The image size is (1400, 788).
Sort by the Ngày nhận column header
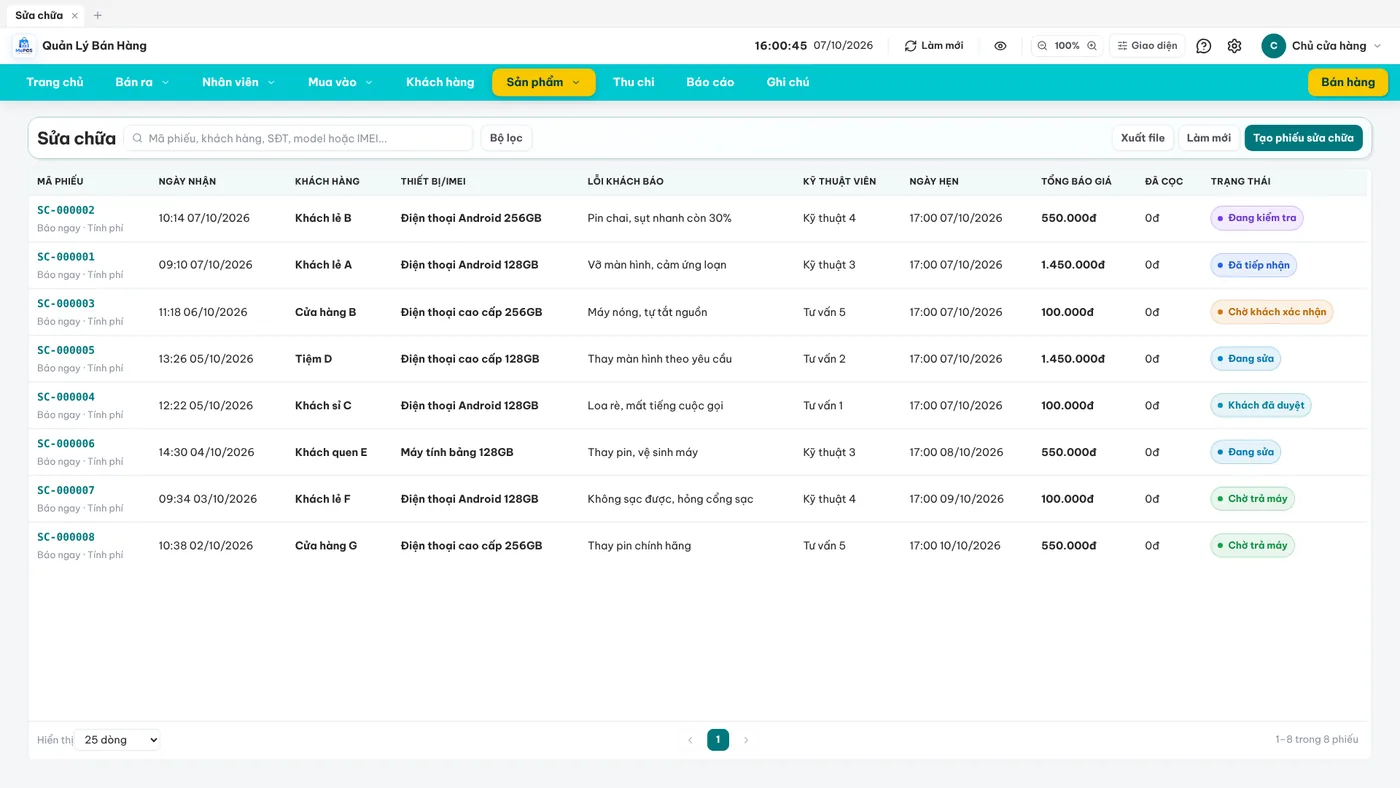pyautogui.click(x=187, y=181)
